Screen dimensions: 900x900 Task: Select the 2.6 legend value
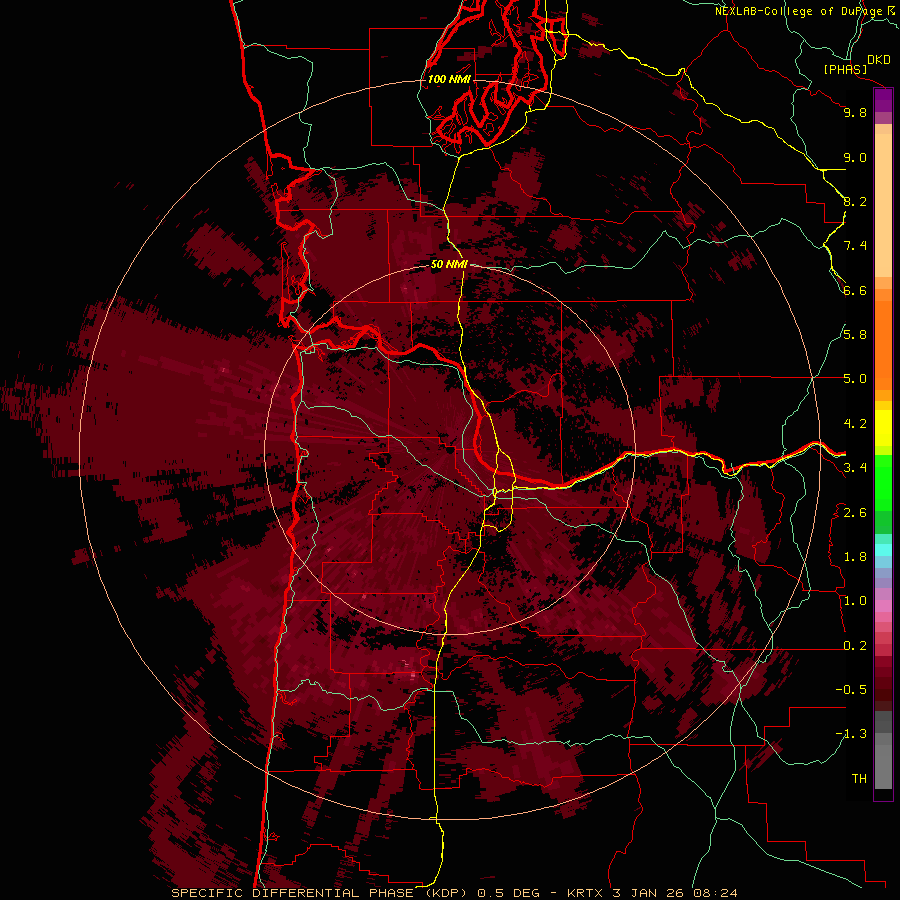[x=855, y=513]
